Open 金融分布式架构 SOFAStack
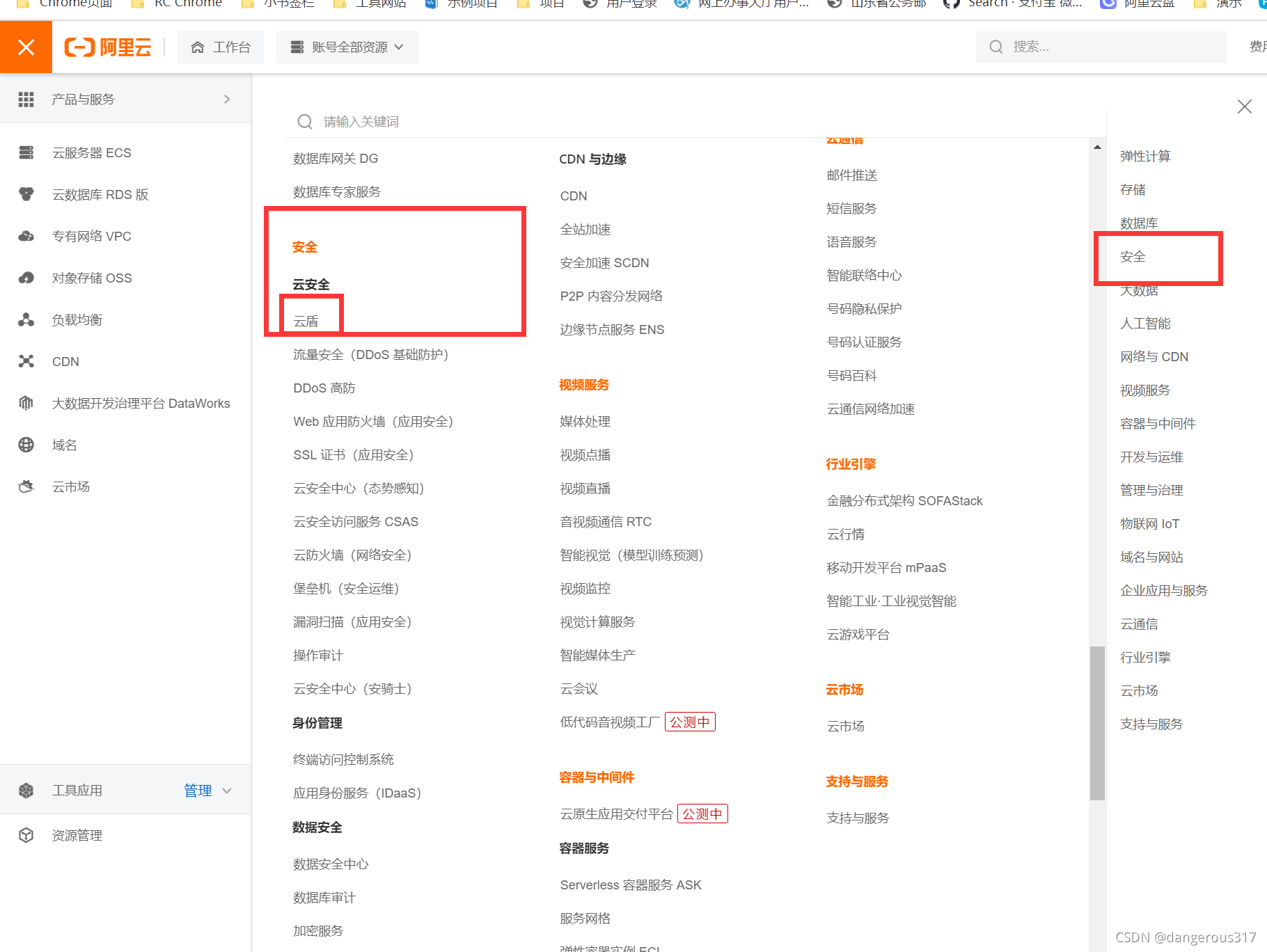The image size is (1267, 952). coord(904,501)
